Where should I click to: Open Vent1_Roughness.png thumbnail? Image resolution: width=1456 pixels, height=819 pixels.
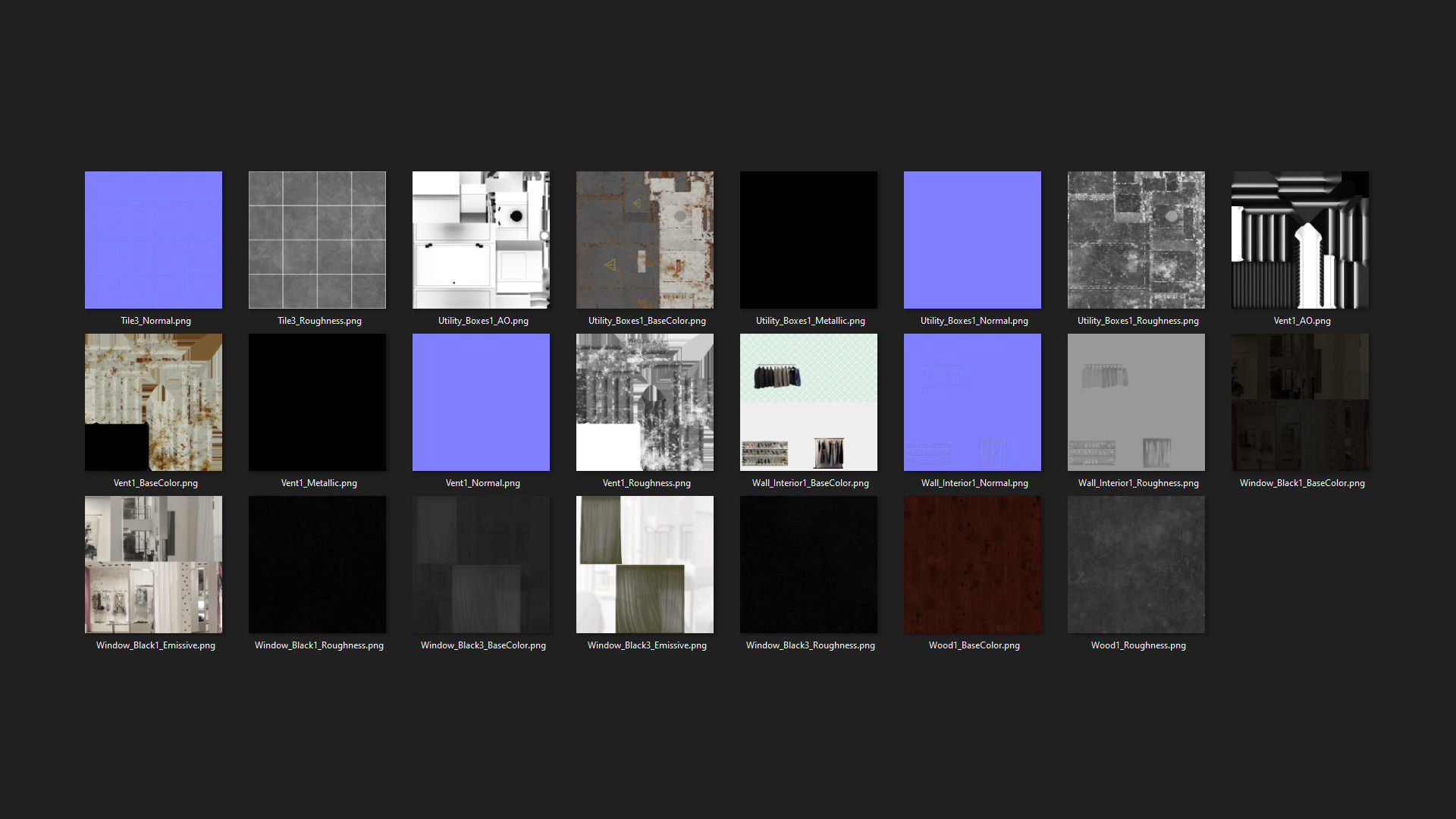[645, 402]
